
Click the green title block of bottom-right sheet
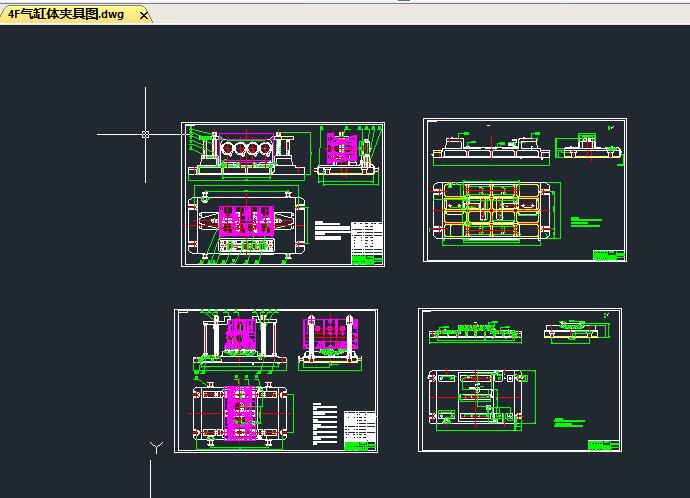tap(603, 445)
